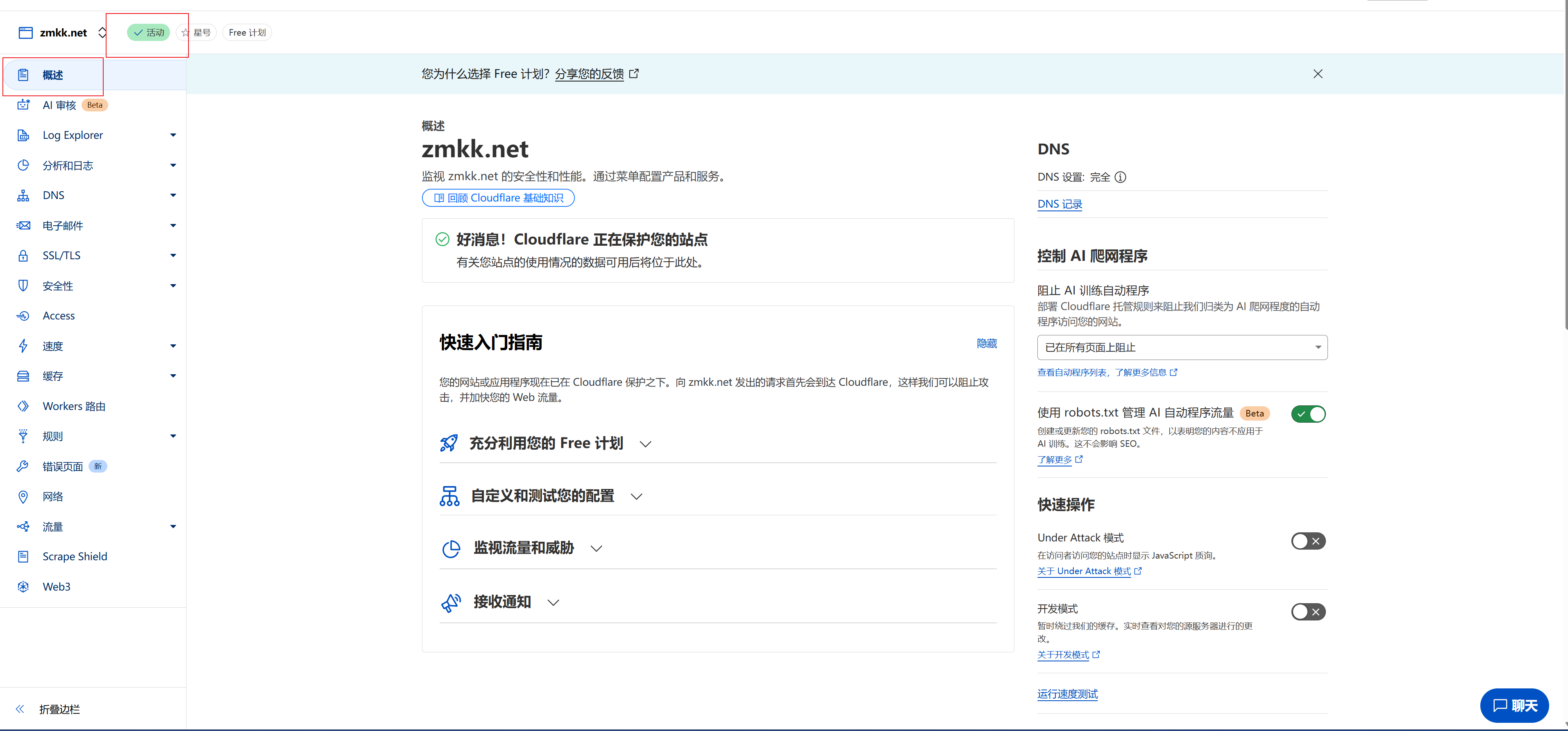Expand 接收通知 section chevron
Image resolution: width=1568 pixels, height=731 pixels.
(x=553, y=603)
